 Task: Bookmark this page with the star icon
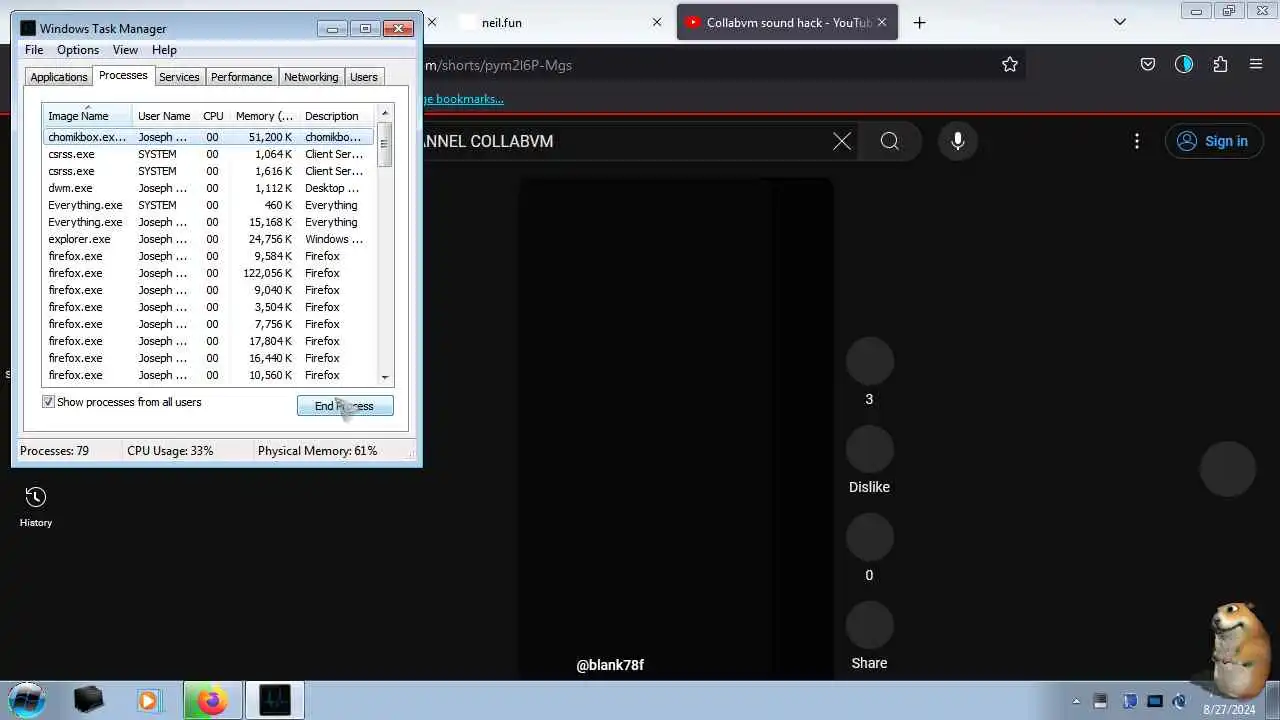[1010, 65]
